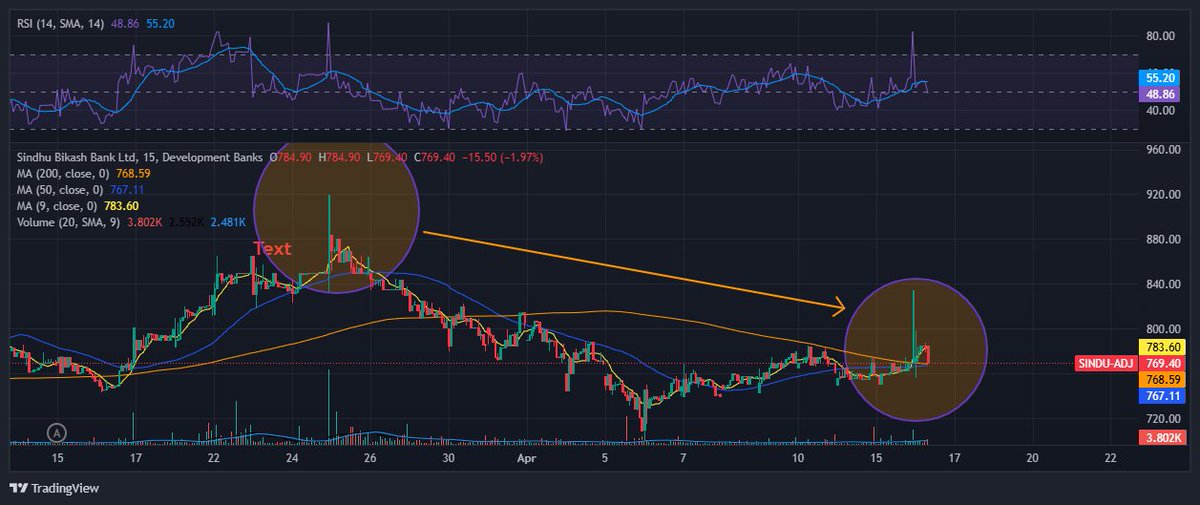Select the Sindhu Bikash Bank Ltd title
Image resolution: width=1200 pixels, height=505 pixels.
click(x=79, y=157)
